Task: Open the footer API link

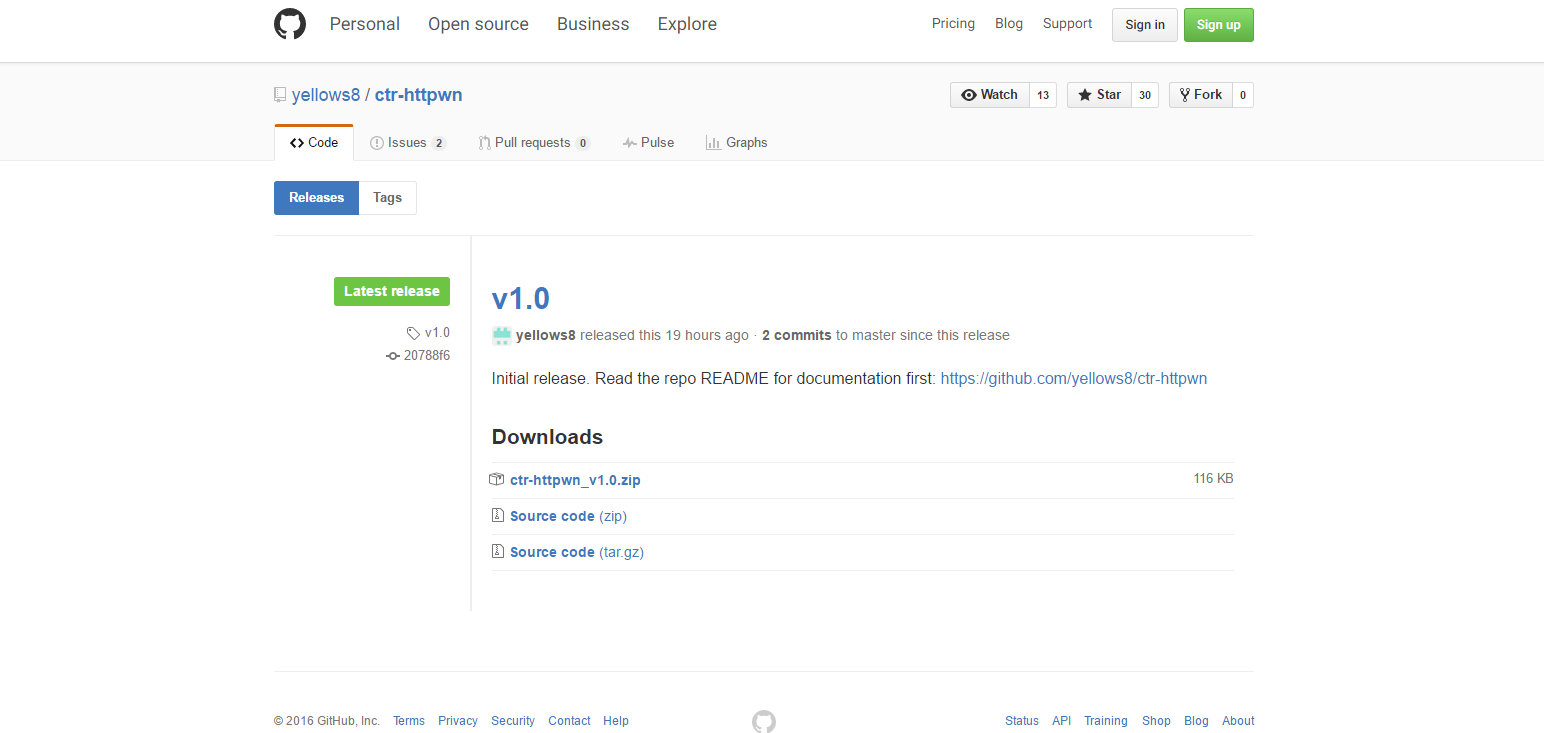Action: pyautogui.click(x=1061, y=721)
